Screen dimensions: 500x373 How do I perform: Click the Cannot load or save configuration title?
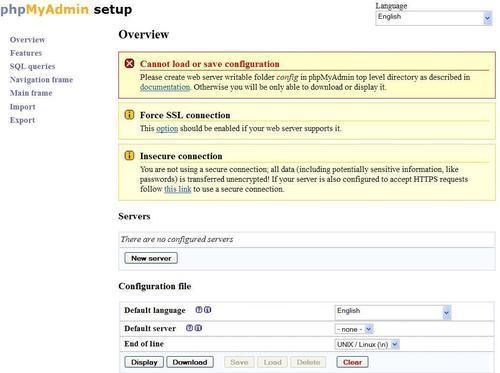click(x=210, y=64)
